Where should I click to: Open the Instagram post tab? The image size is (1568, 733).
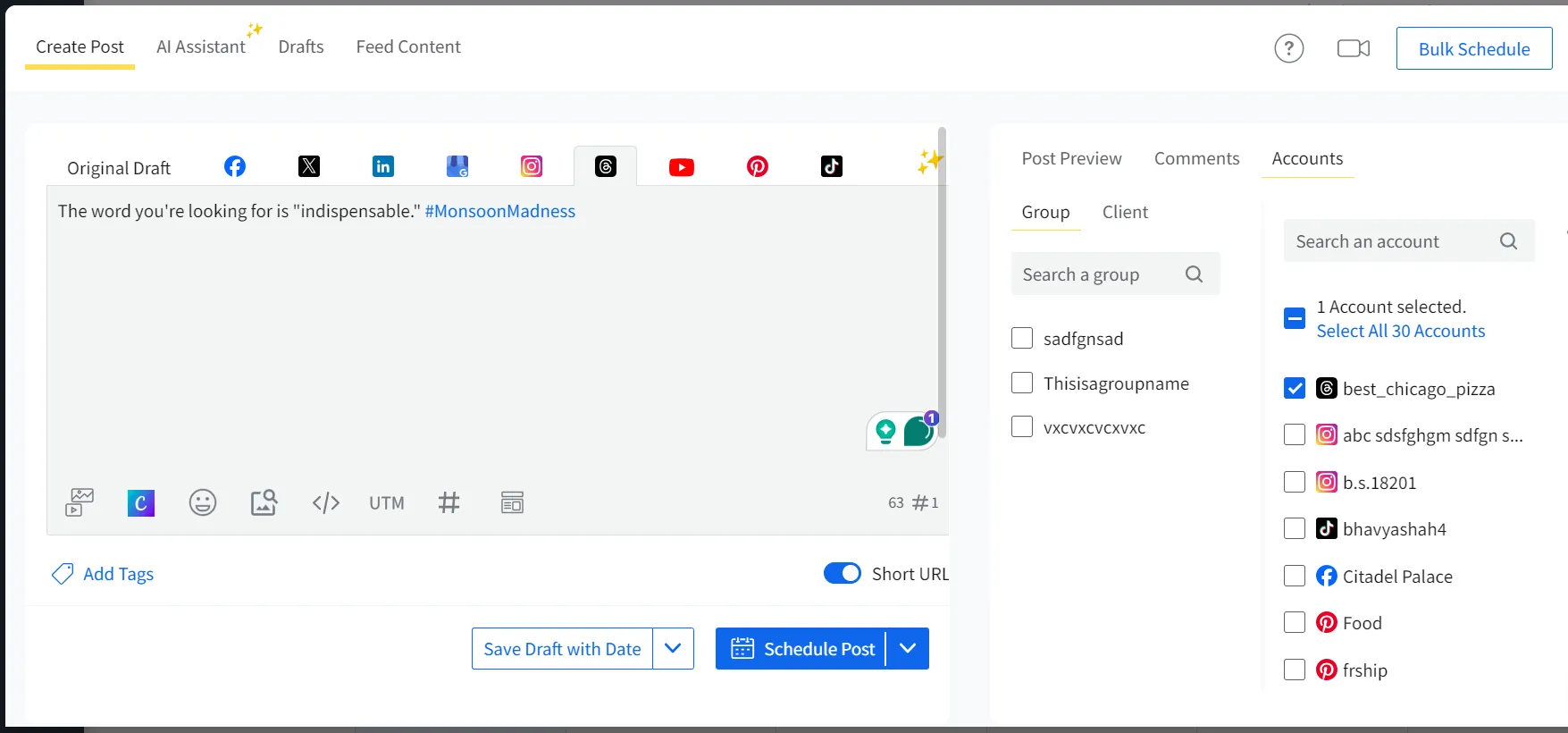click(x=532, y=166)
